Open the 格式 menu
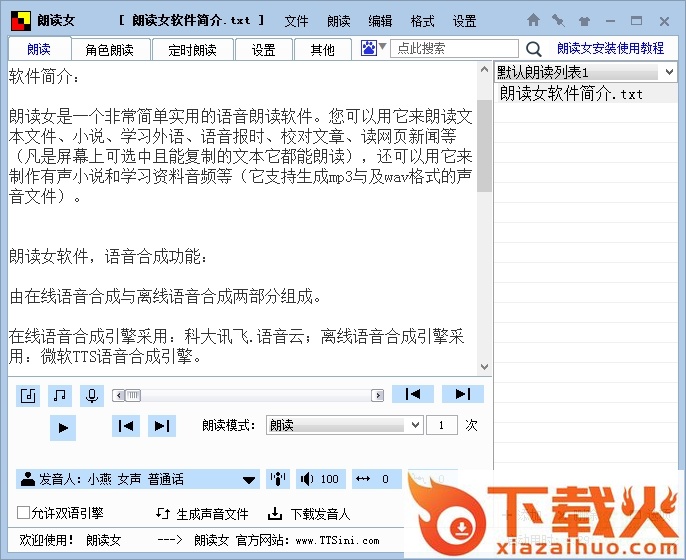The width and height of the screenshot is (686, 560). pyautogui.click(x=422, y=21)
